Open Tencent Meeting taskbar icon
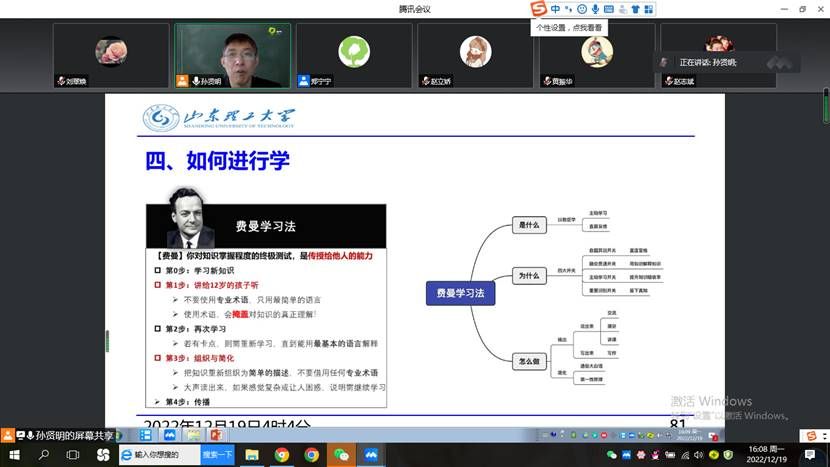The height and width of the screenshot is (467, 830). [370, 455]
